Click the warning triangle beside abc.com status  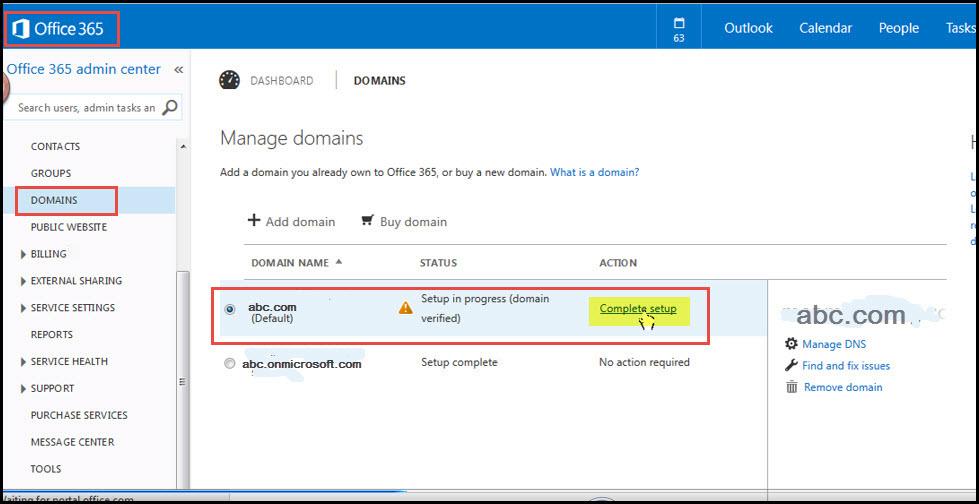tap(406, 307)
